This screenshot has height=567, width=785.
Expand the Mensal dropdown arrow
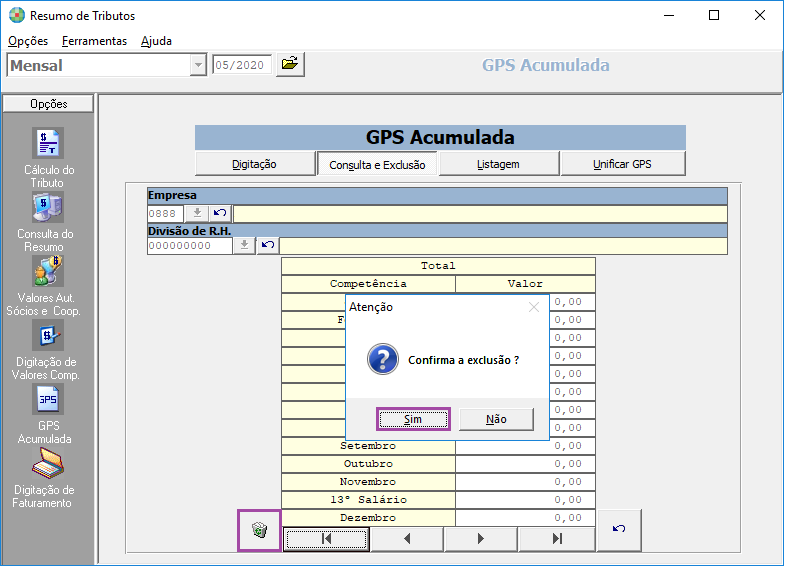coord(199,65)
